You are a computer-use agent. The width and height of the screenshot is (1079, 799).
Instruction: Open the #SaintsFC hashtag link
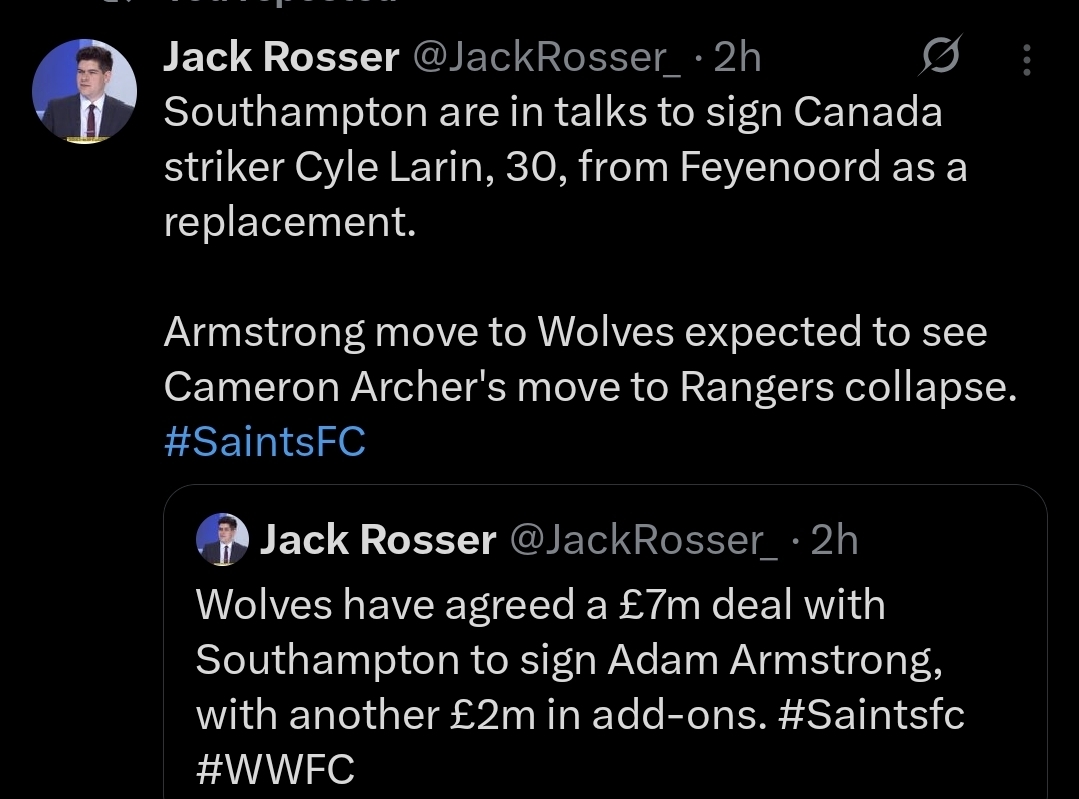click(263, 441)
